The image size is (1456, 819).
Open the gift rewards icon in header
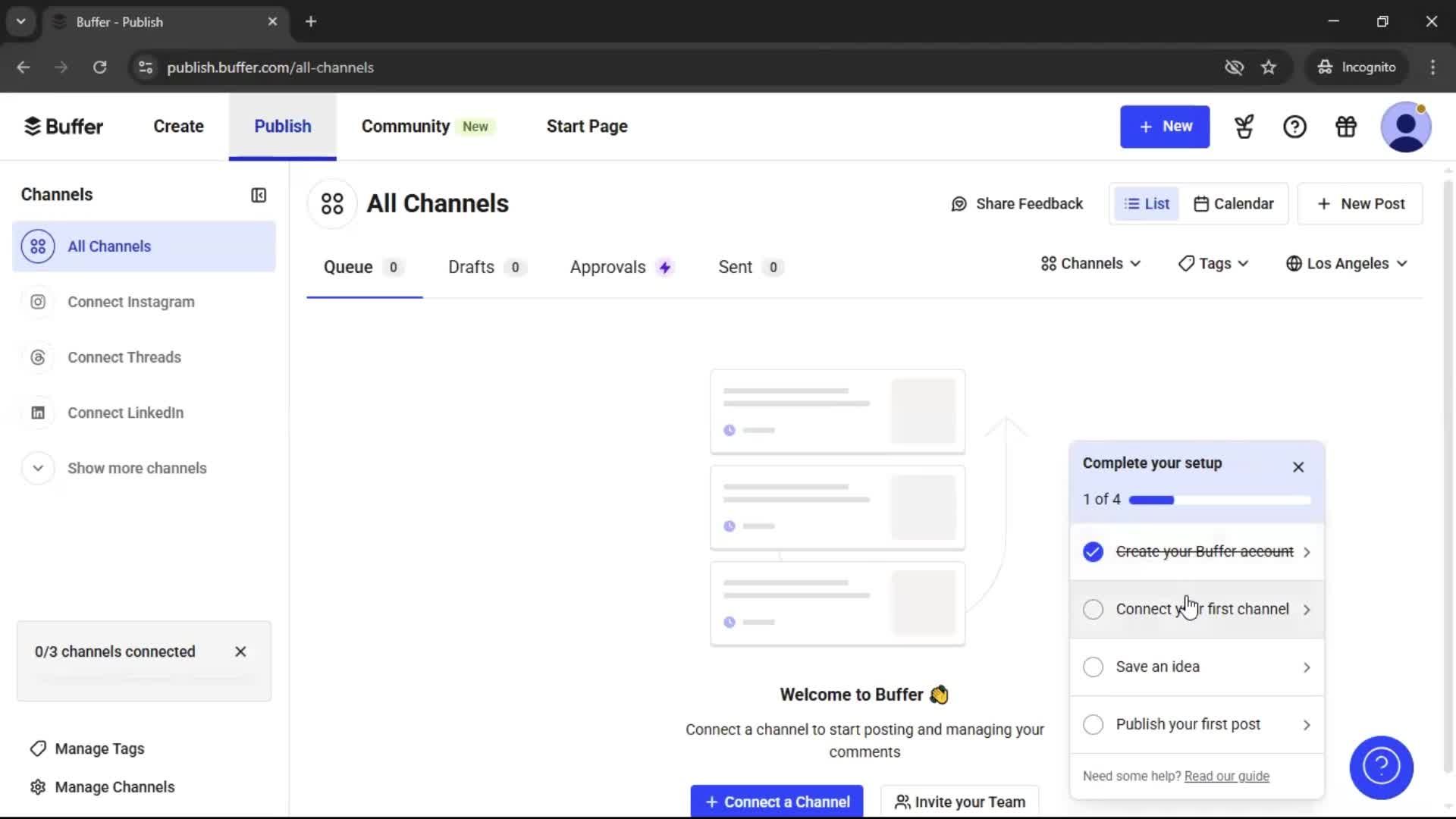click(1345, 127)
